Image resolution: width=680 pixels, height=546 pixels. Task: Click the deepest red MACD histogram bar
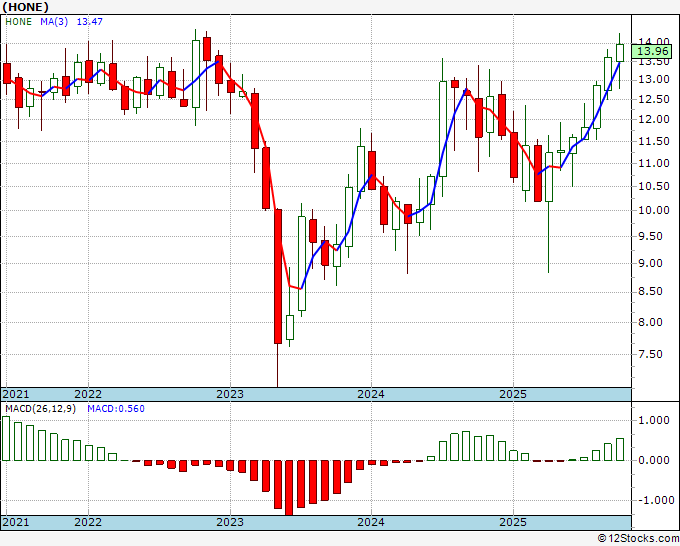289,487
